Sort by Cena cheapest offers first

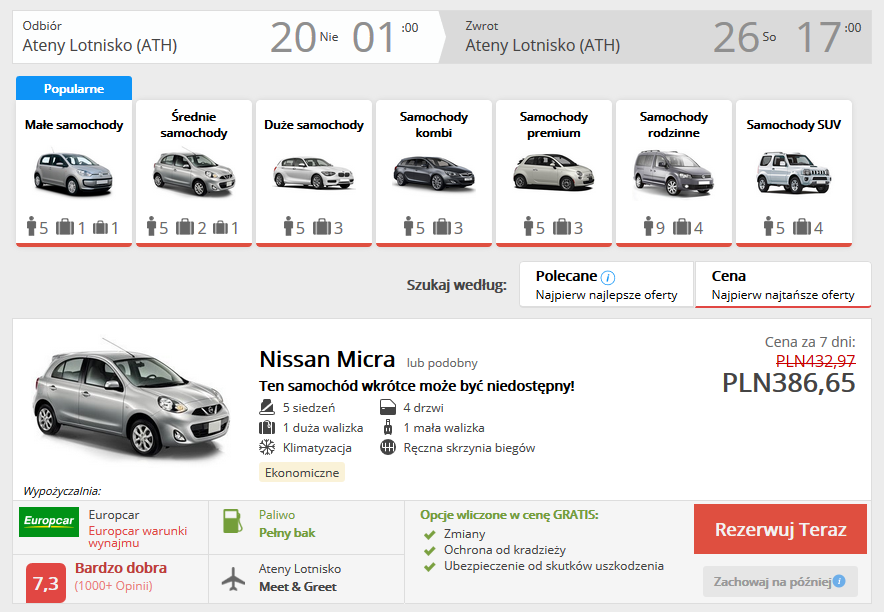click(783, 285)
